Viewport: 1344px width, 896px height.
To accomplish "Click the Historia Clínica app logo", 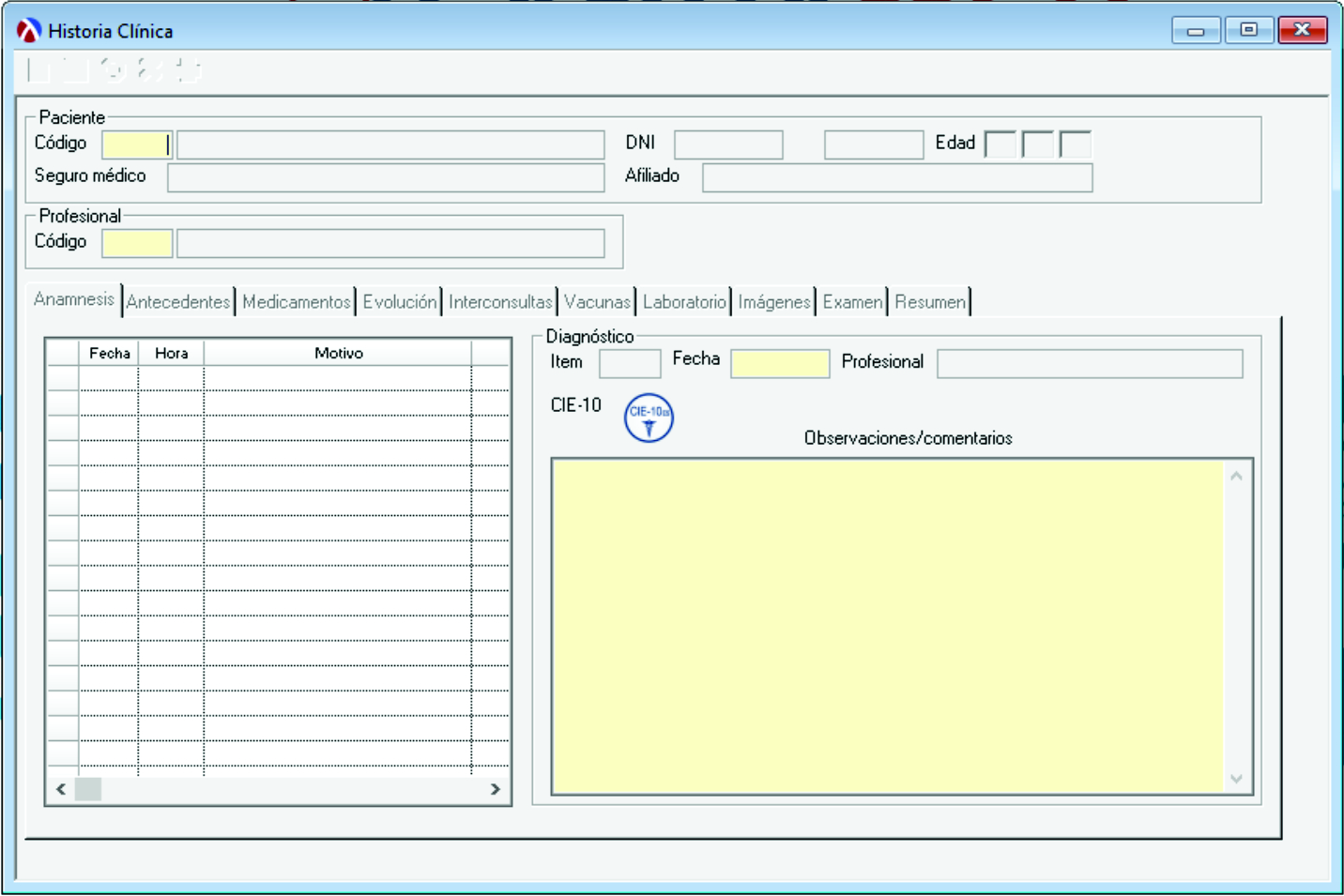I will [x=29, y=31].
